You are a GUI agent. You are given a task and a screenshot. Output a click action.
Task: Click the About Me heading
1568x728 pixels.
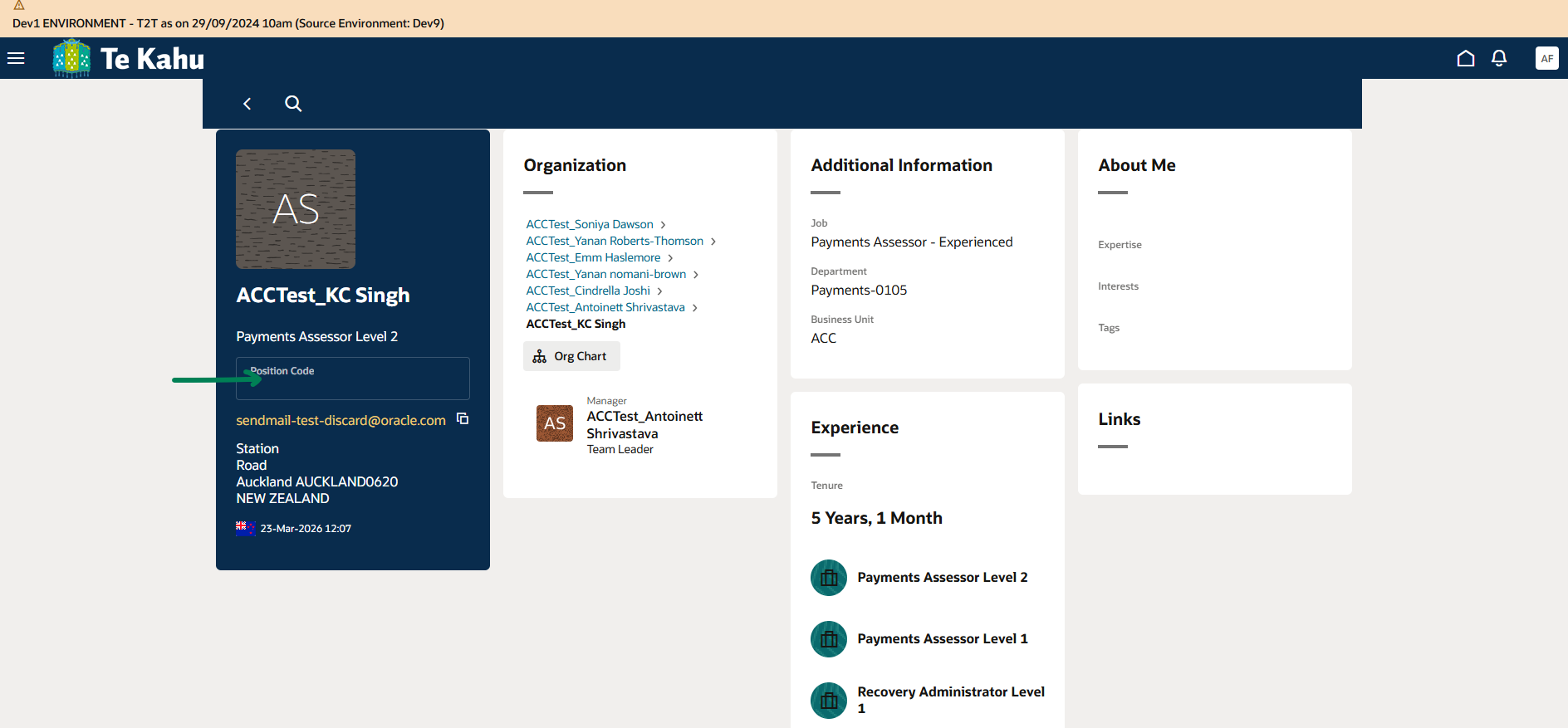[x=1136, y=165]
